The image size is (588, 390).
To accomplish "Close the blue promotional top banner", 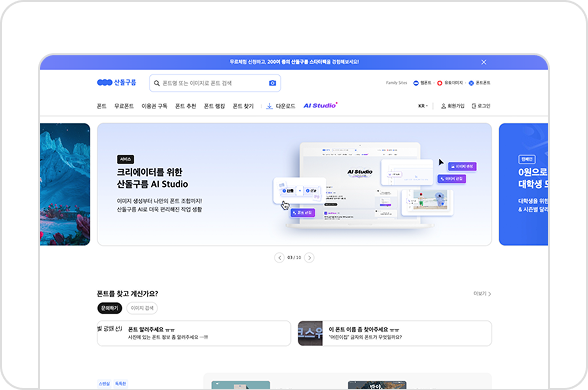I will 484,62.
